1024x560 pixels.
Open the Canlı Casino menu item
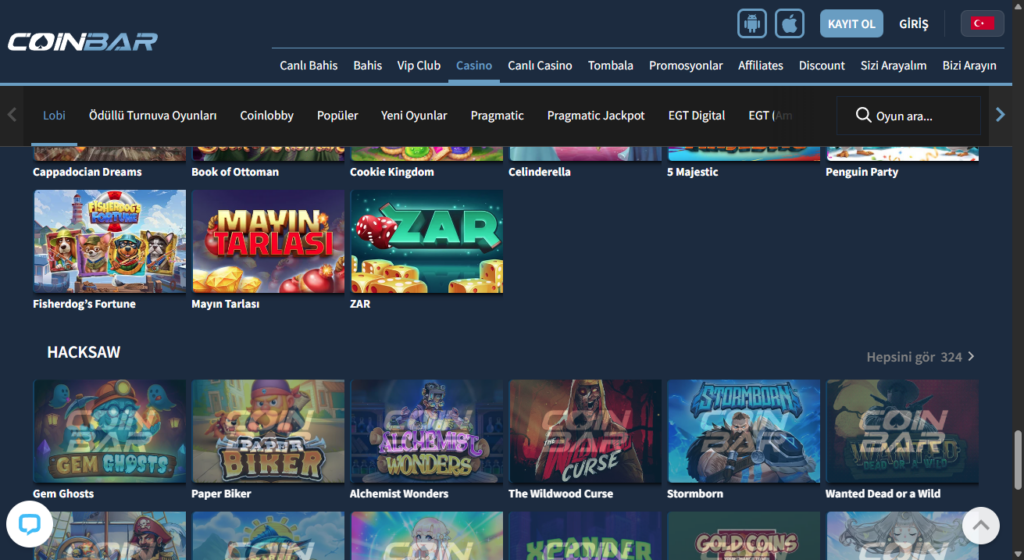pyautogui.click(x=540, y=65)
